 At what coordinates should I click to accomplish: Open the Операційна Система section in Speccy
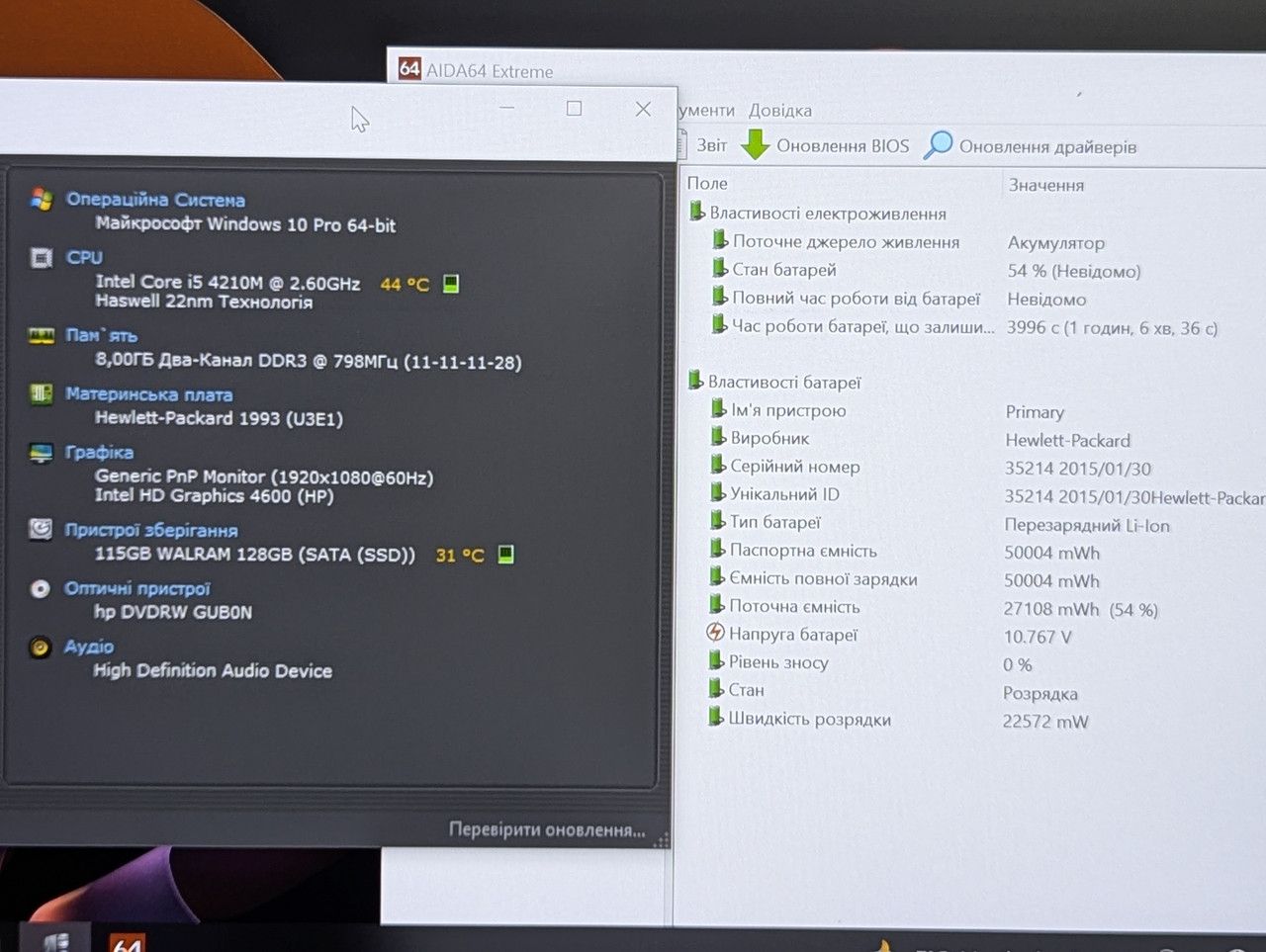coord(155,199)
